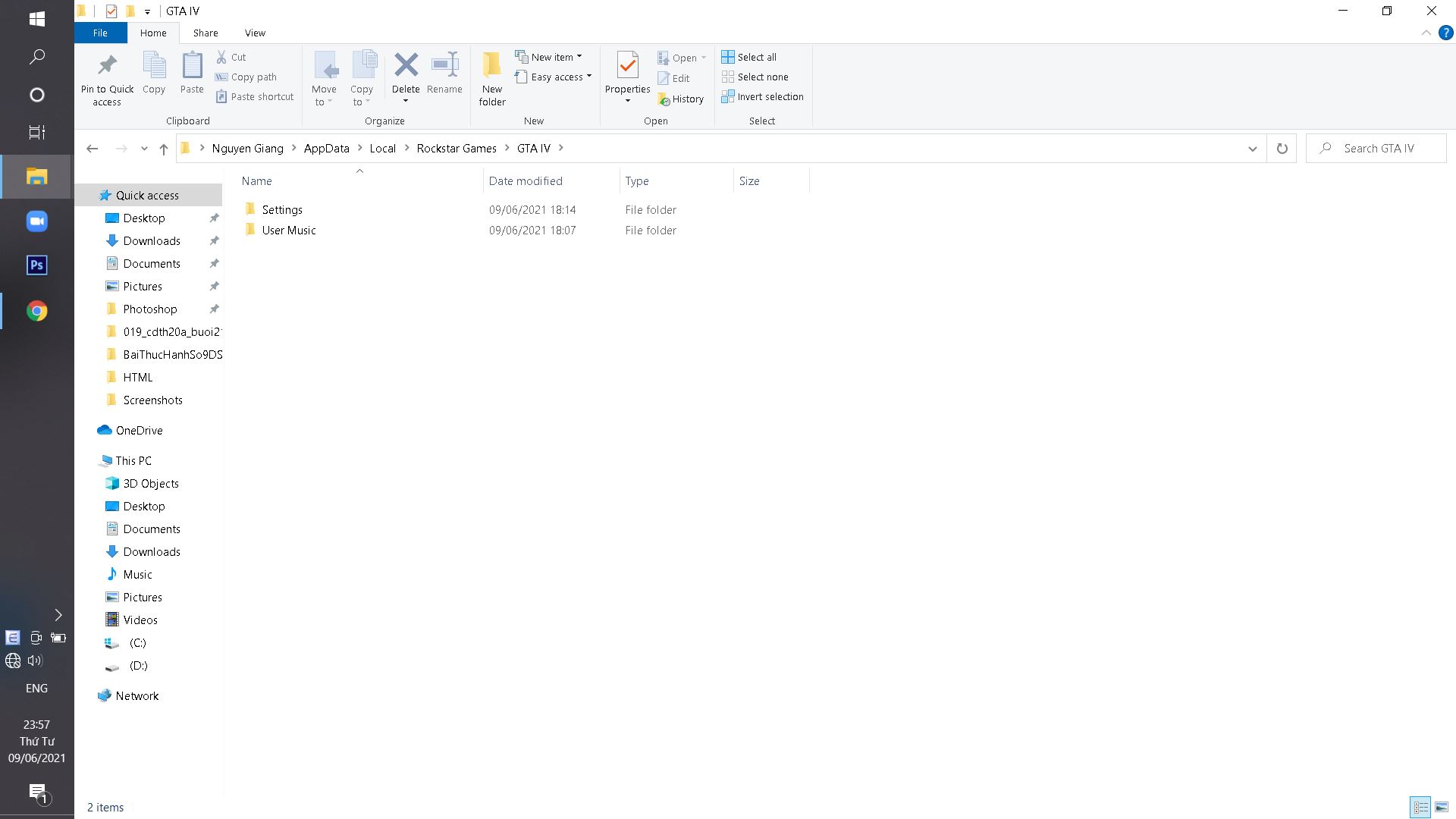Click the Rename icon
Screen dimensions: 1456x819
(x=444, y=65)
